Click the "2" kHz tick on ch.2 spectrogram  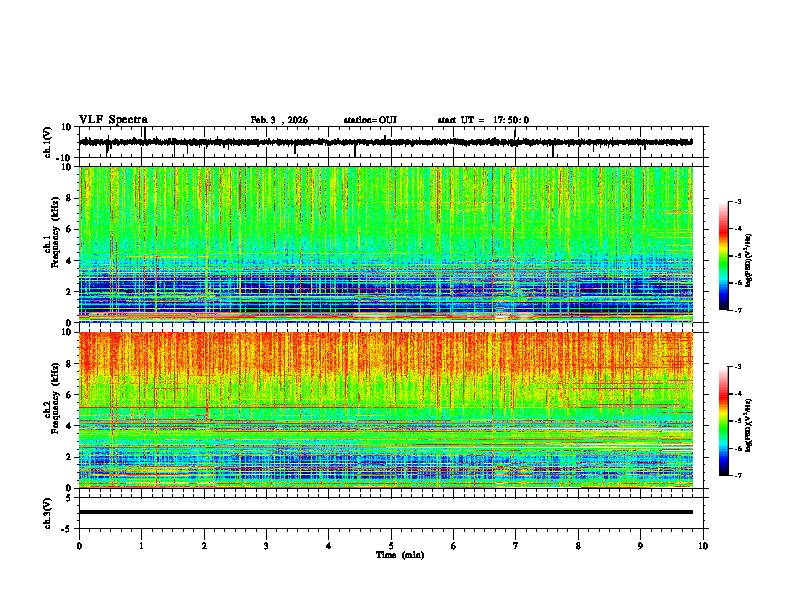tap(69, 457)
